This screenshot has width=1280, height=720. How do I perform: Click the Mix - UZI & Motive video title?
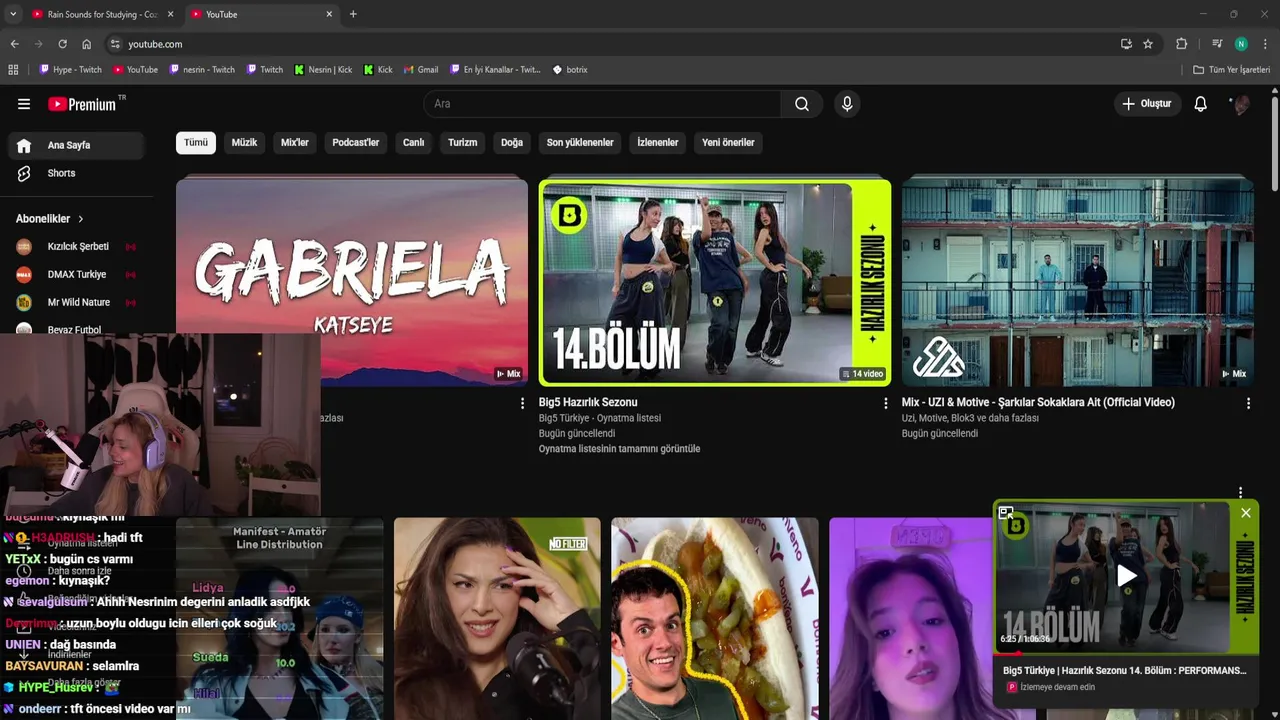click(1038, 402)
